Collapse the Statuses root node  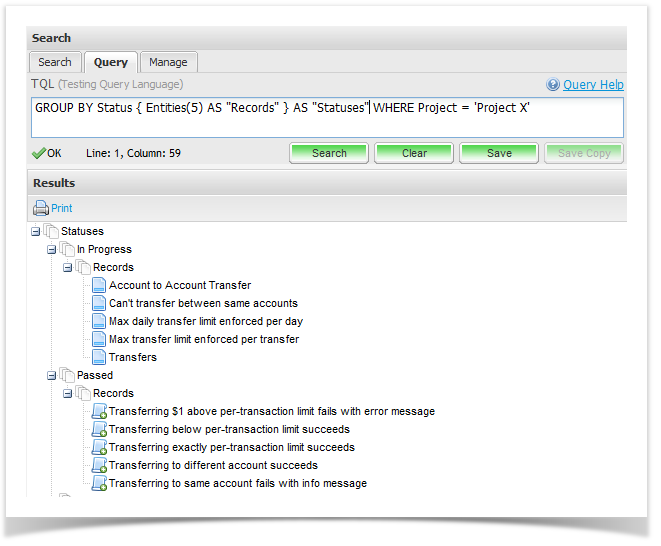click(36, 232)
